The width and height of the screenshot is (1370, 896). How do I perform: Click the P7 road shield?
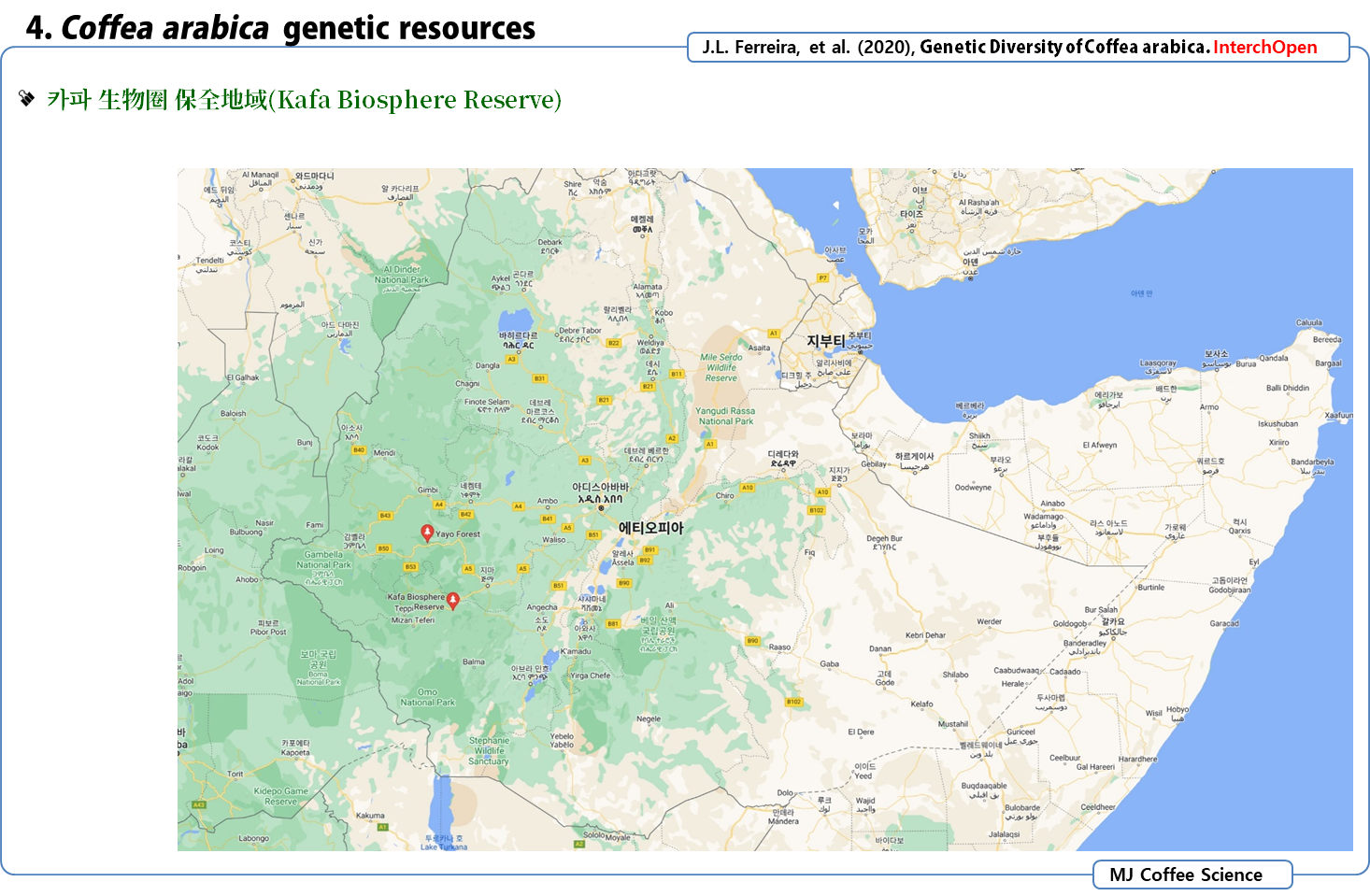point(823,277)
